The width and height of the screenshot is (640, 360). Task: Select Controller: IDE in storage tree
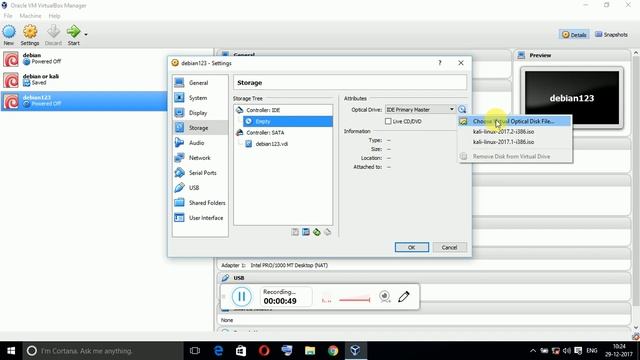[263, 110]
